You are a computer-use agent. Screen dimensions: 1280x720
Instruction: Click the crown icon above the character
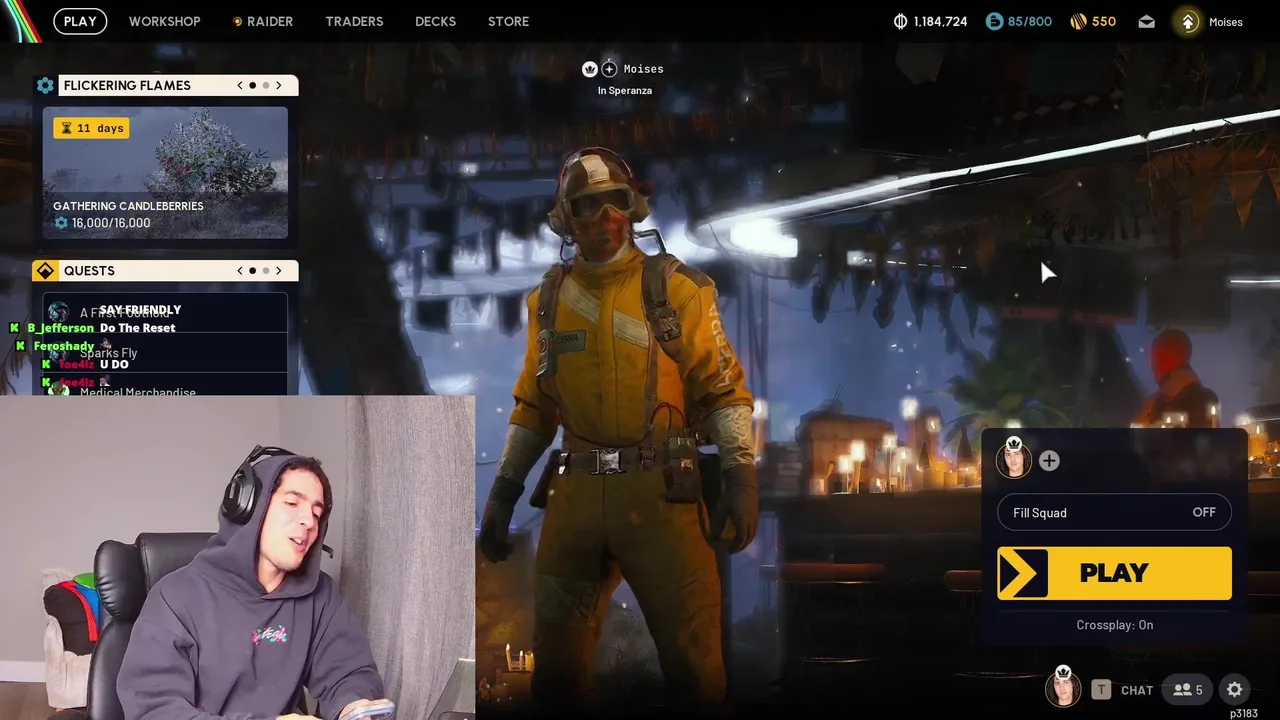point(590,69)
